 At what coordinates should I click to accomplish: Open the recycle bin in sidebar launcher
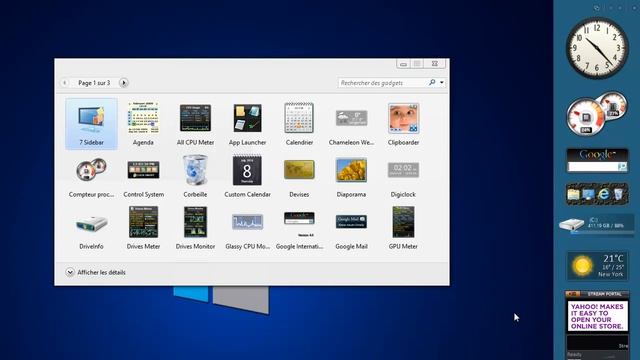tap(619, 194)
